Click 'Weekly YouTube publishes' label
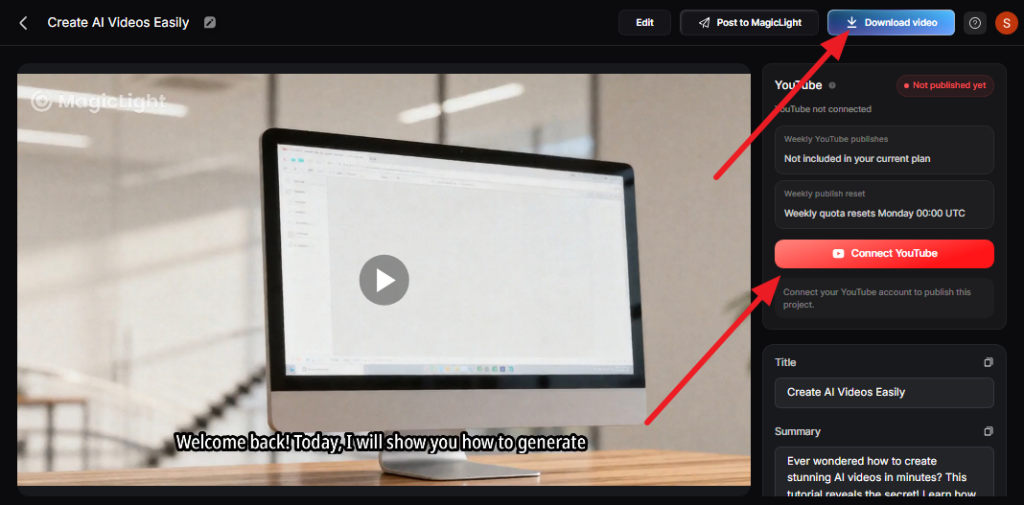Viewport: 1024px width, 505px height. [836, 139]
